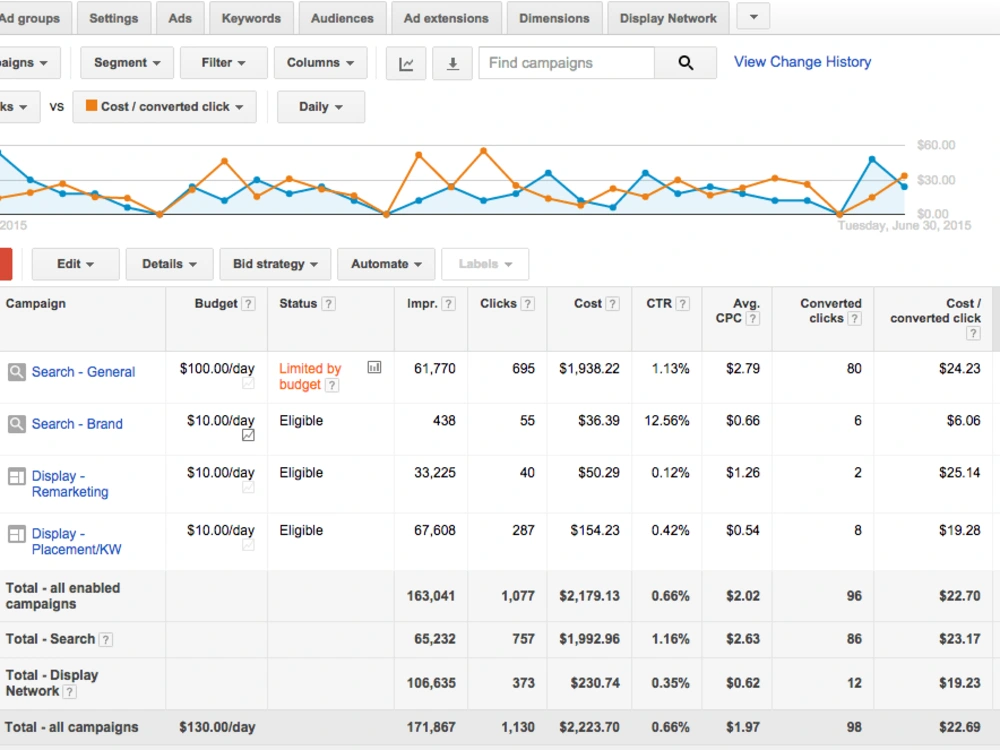
Task: Open the Edit dropdown
Action: (75, 264)
